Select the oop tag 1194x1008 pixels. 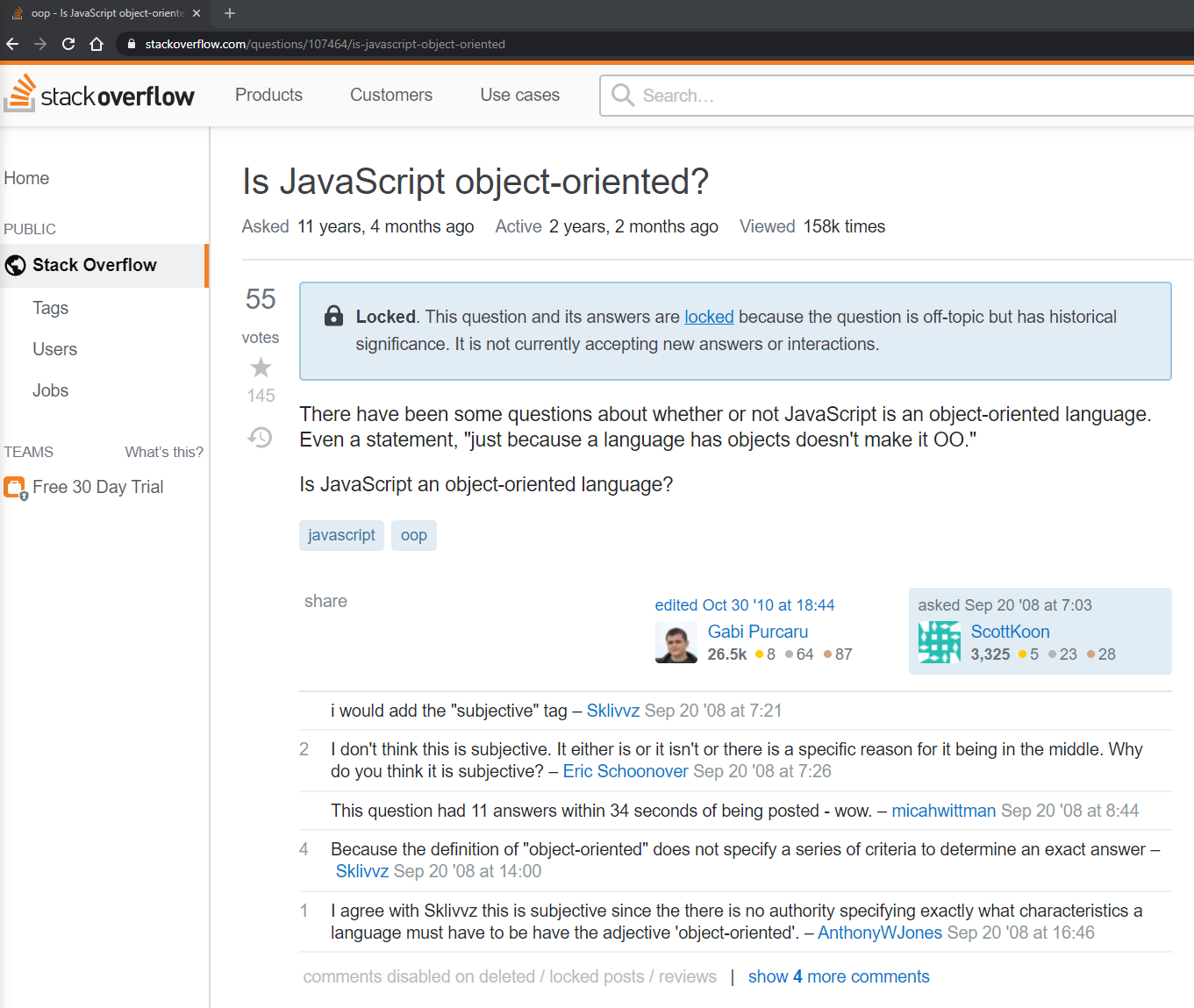tap(414, 535)
